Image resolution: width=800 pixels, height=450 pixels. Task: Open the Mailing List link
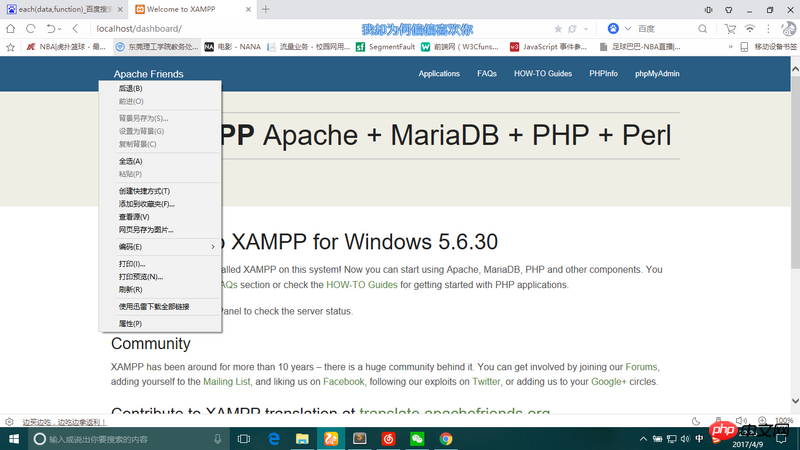227,382
